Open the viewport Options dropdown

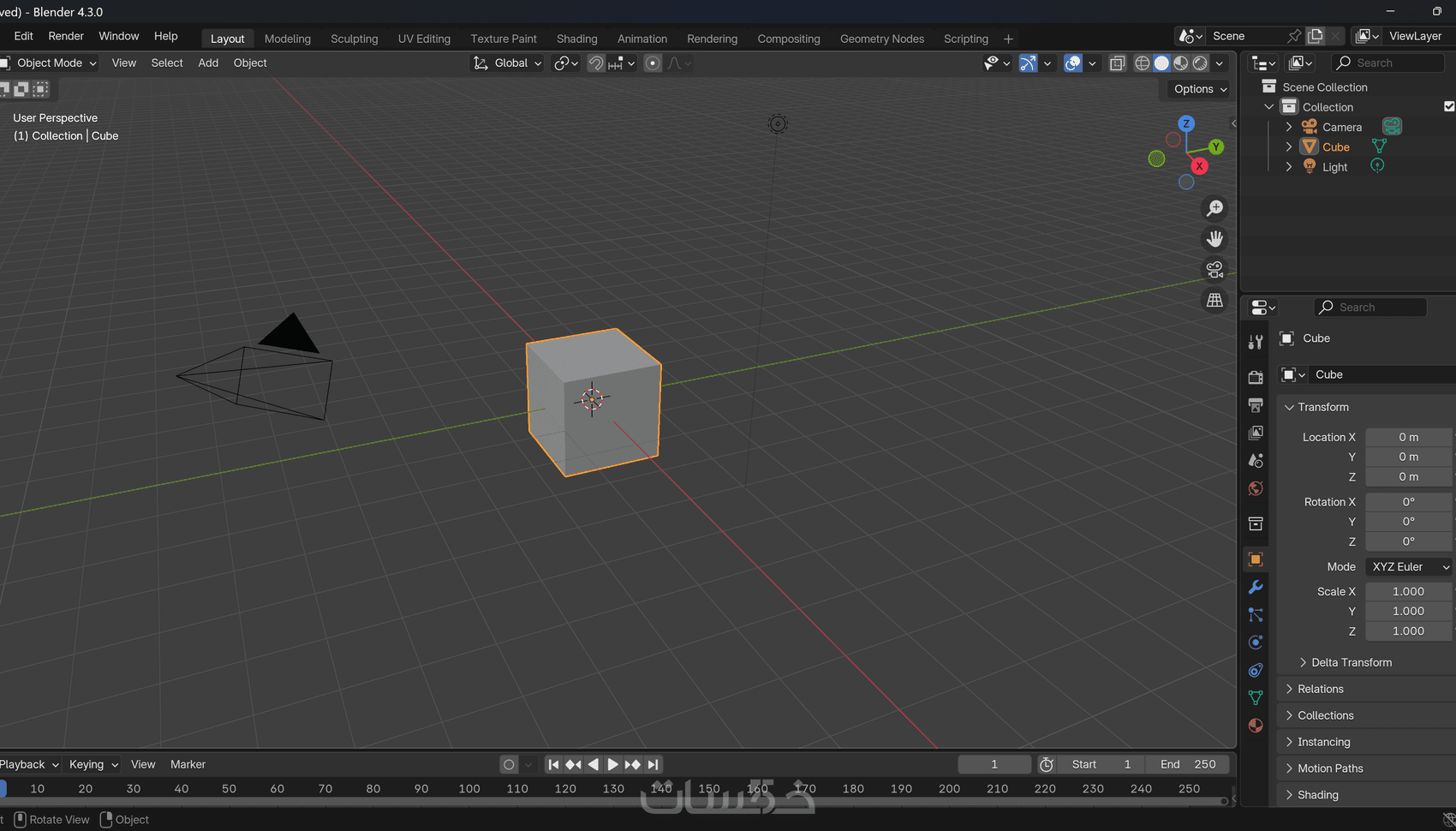[x=1200, y=89]
